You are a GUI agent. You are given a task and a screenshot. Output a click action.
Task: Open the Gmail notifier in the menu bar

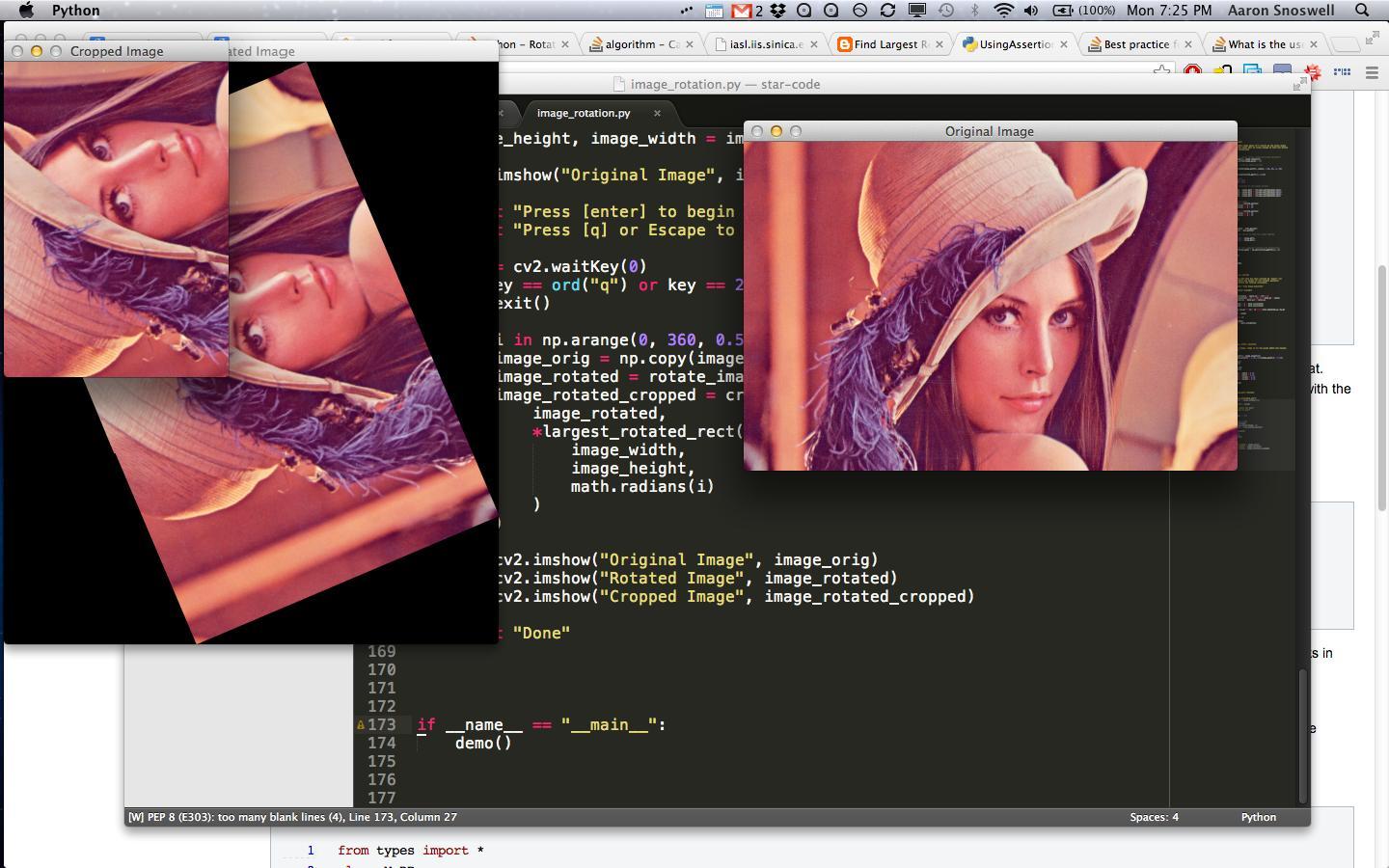[x=741, y=11]
